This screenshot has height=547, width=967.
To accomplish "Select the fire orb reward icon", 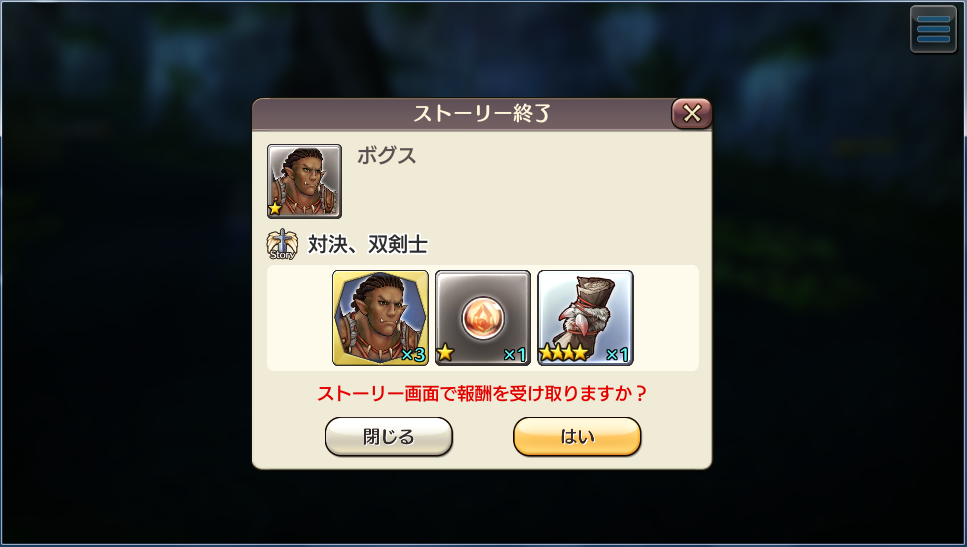I will pyautogui.click(x=483, y=318).
